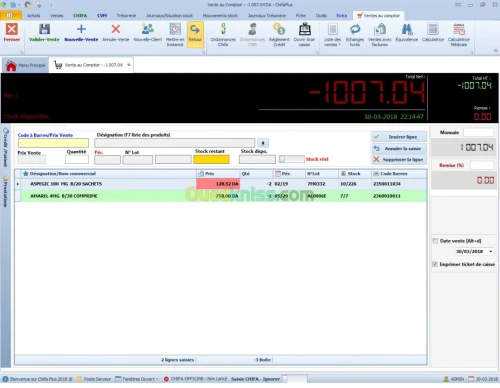The width and height of the screenshot is (500, 388).
Task: Open the sale date picker dropdown
Action: point(491,251)
